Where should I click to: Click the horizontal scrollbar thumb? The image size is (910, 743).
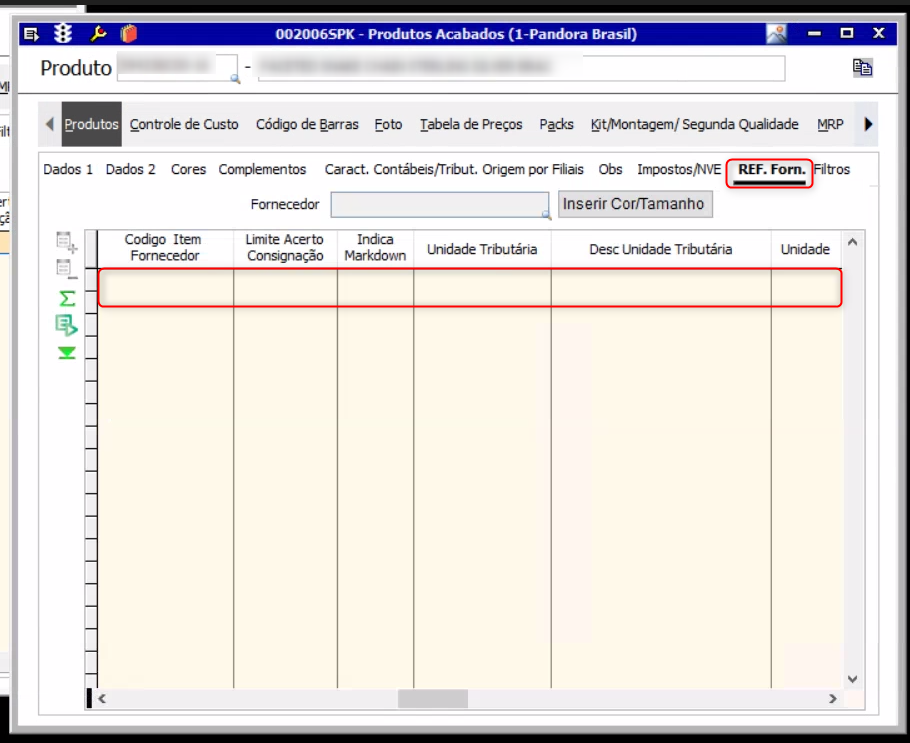coord(432,698)
